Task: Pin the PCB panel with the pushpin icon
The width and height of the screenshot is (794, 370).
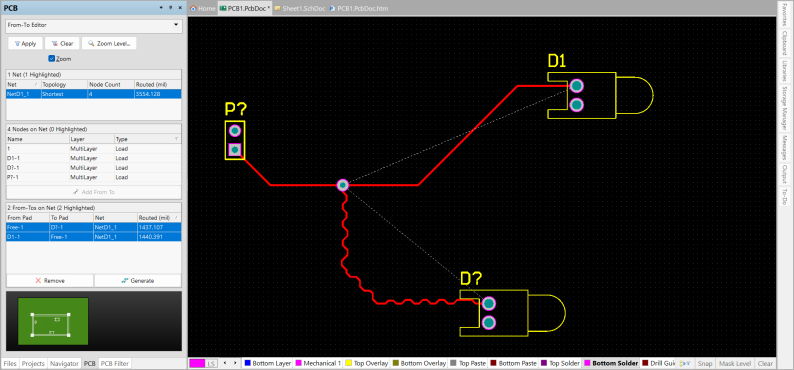Action: (x=171, y=8)
